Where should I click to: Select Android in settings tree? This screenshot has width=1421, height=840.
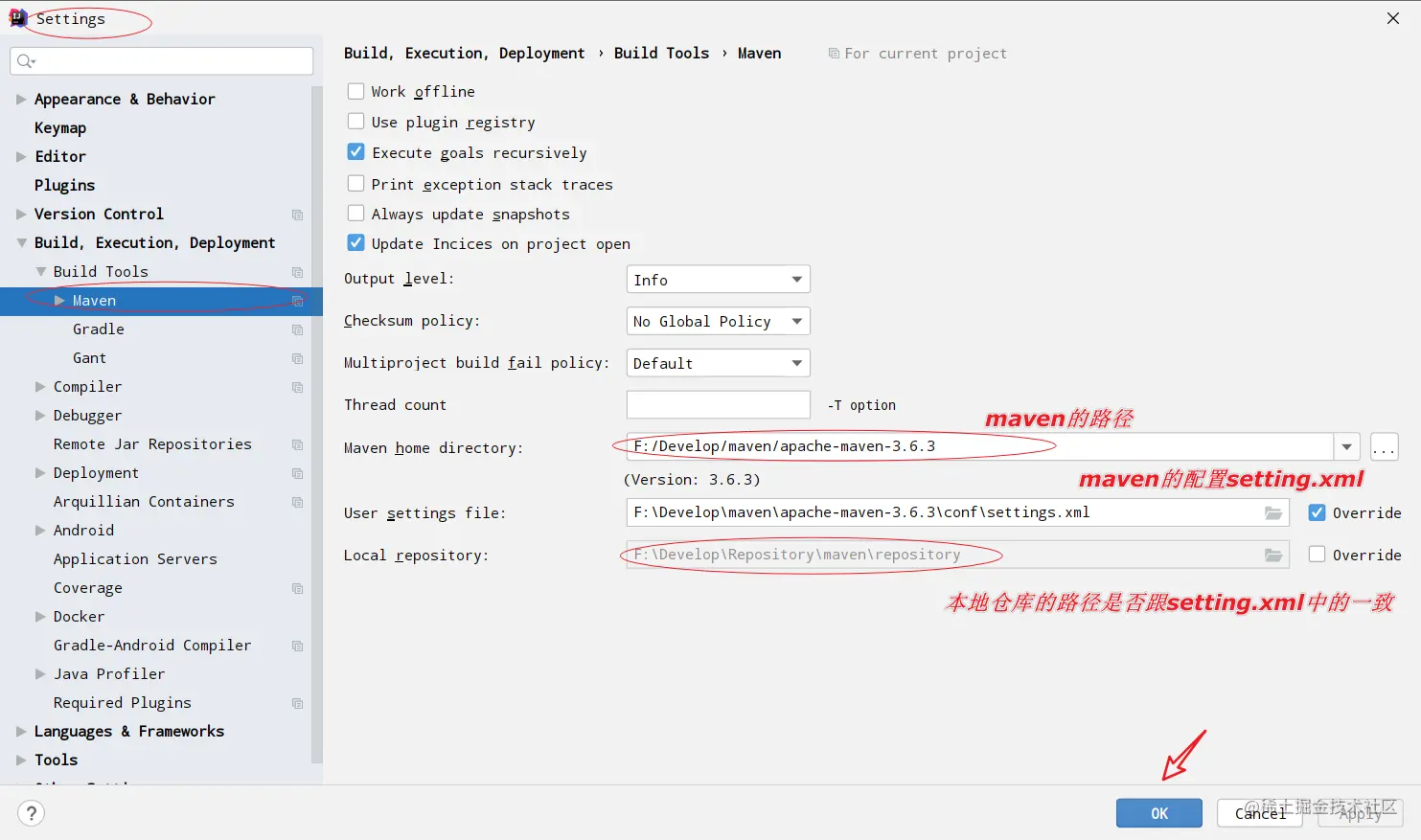click(83, 531)
